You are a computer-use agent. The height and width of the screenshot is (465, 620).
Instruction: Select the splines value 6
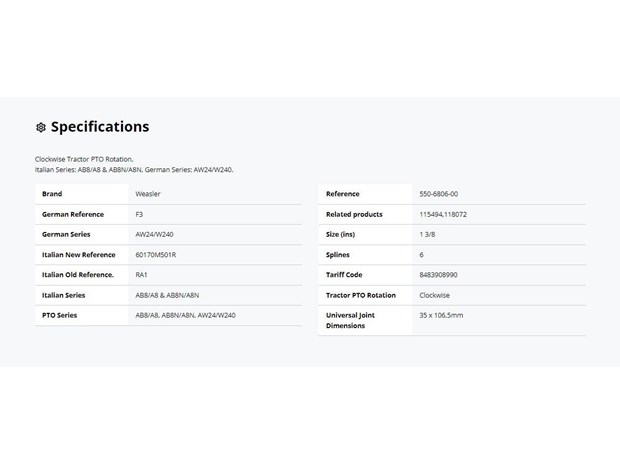tap(422, 255)
